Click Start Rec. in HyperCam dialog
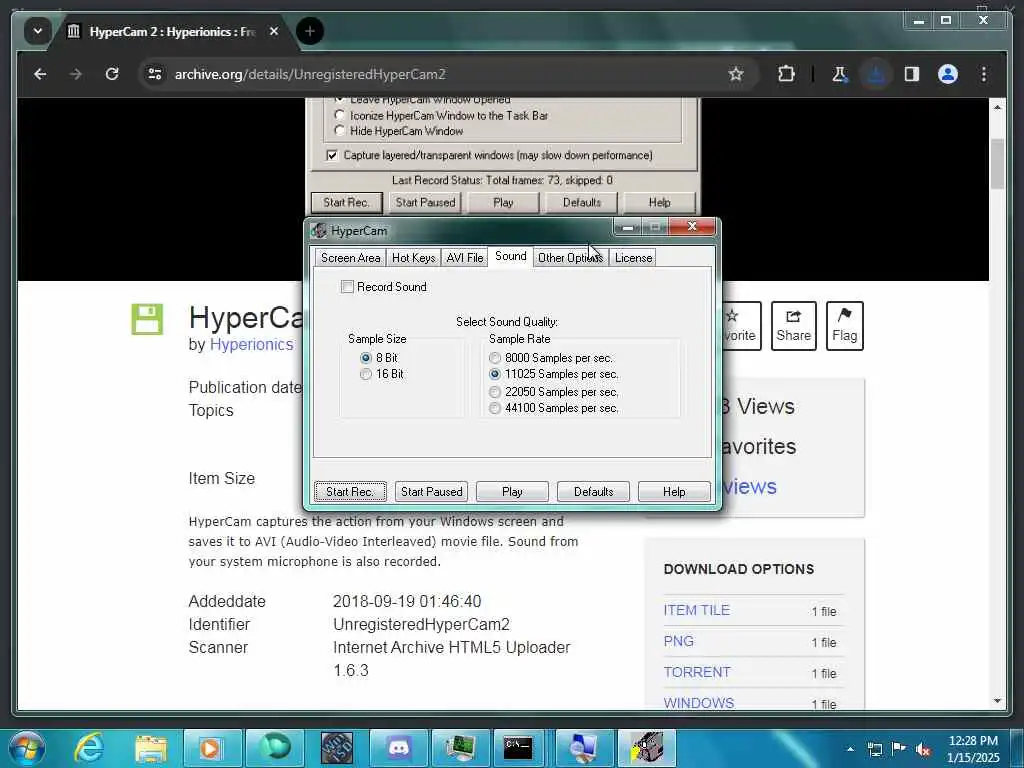The height and width of the screenshot is (768, 1024). [350, 492]
